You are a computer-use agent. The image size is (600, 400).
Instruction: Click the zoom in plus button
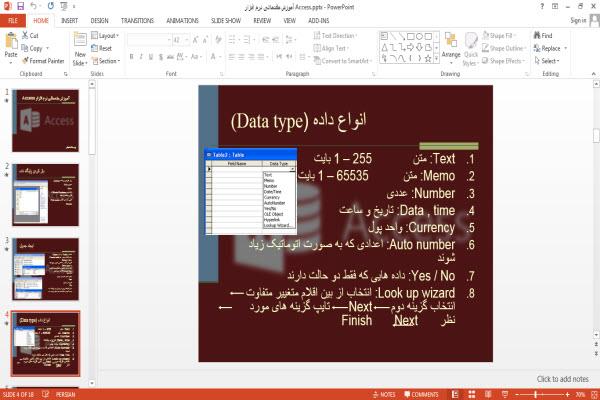(567, 394)
